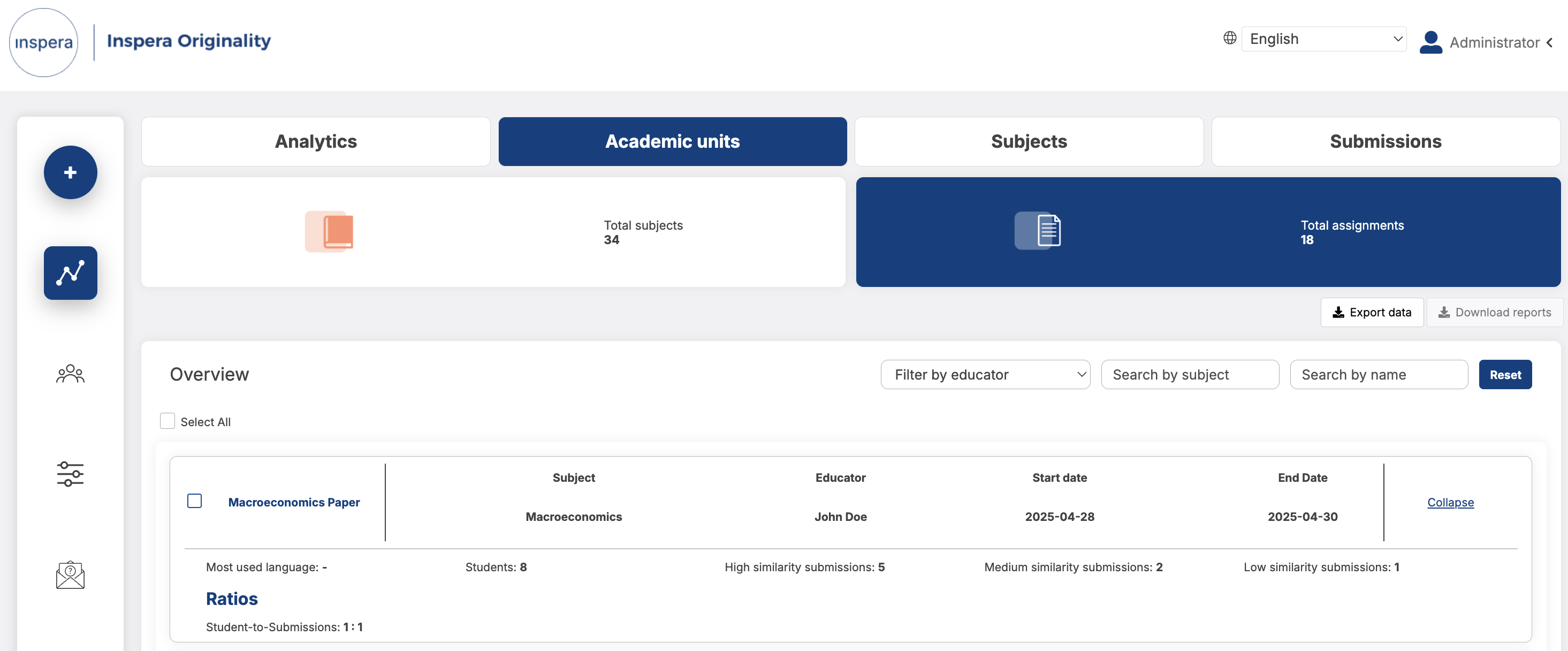Expand the Administrator menu chevron
The width and height of the screenshot is (1568, 651).
pyautogui.click(x=1550, y=43)
